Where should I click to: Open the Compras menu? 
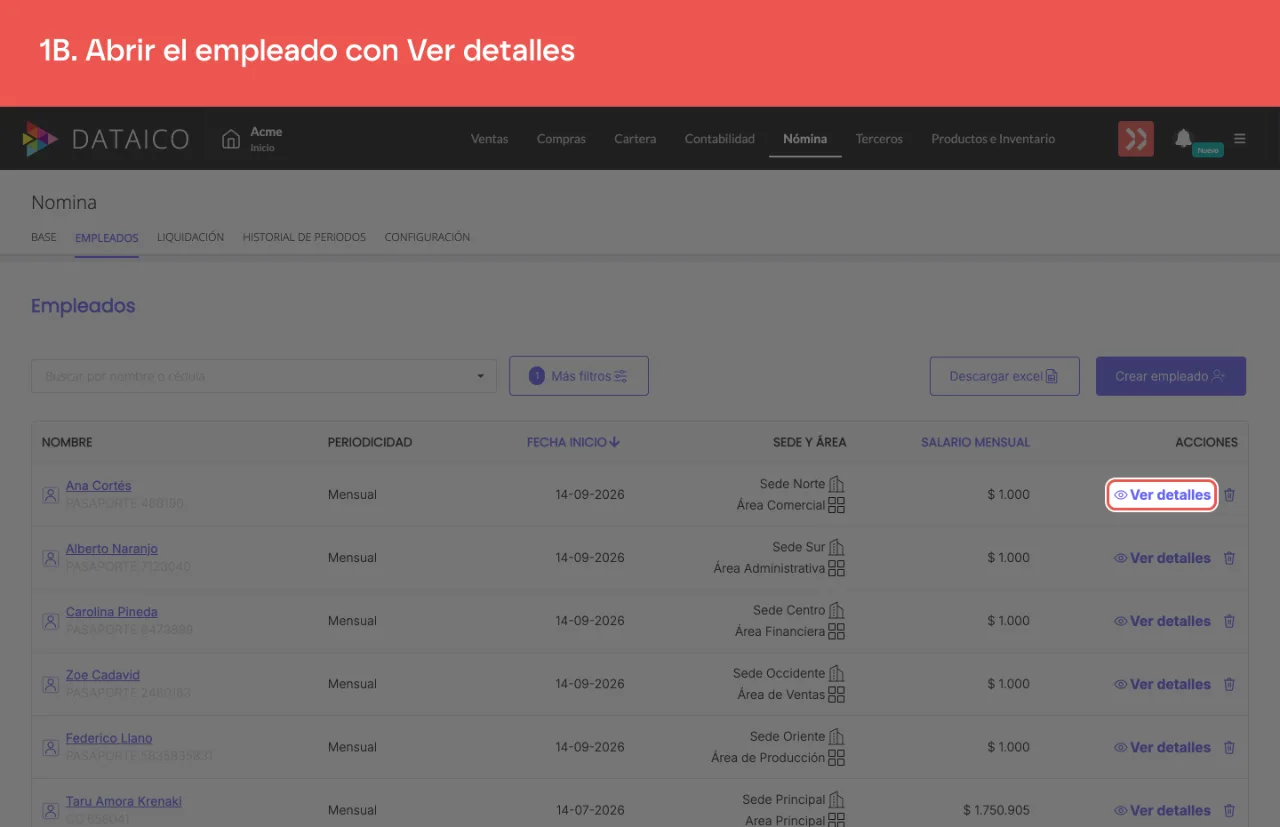pyautogui.click(x=561, y=139)
